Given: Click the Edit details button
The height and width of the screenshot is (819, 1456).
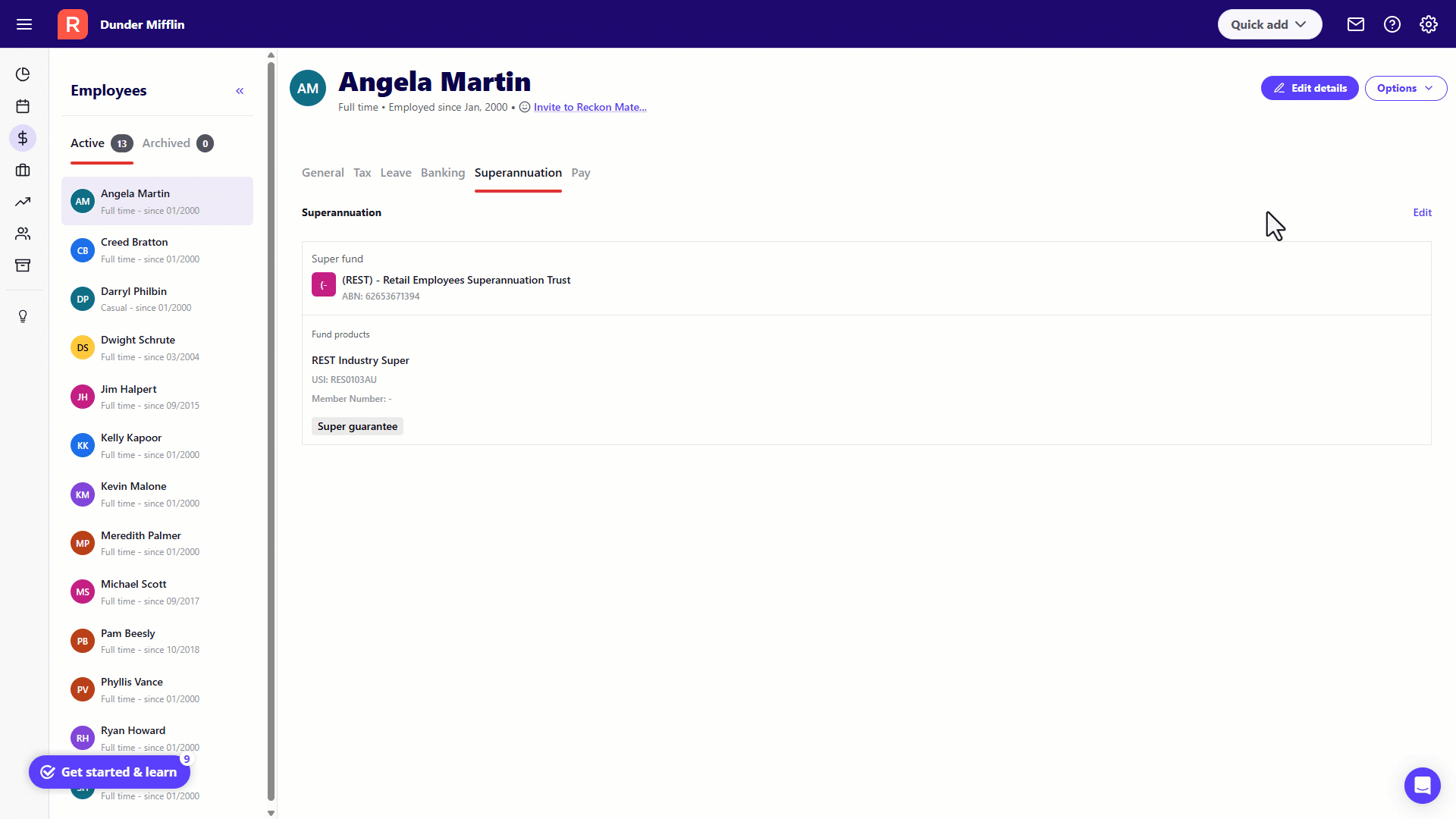Looking at the screenshot, I should click(x=1309, y=88).
